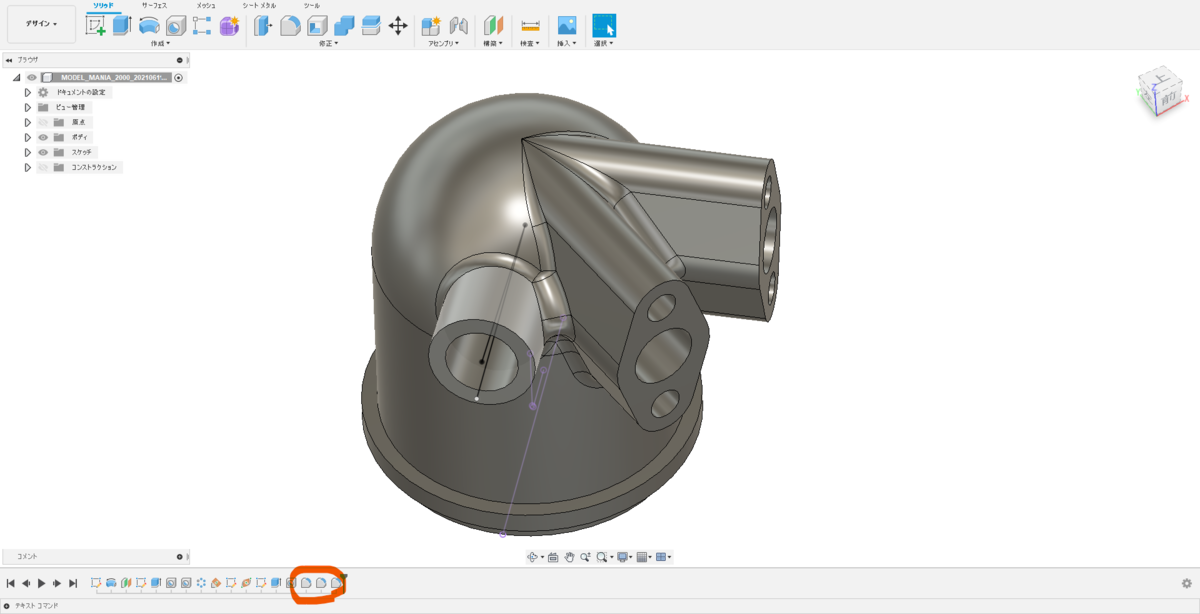Switch to the サーフェス tab
This screenshot has width=1200, height=614.
pyautogui.click(x=153, y=5)
